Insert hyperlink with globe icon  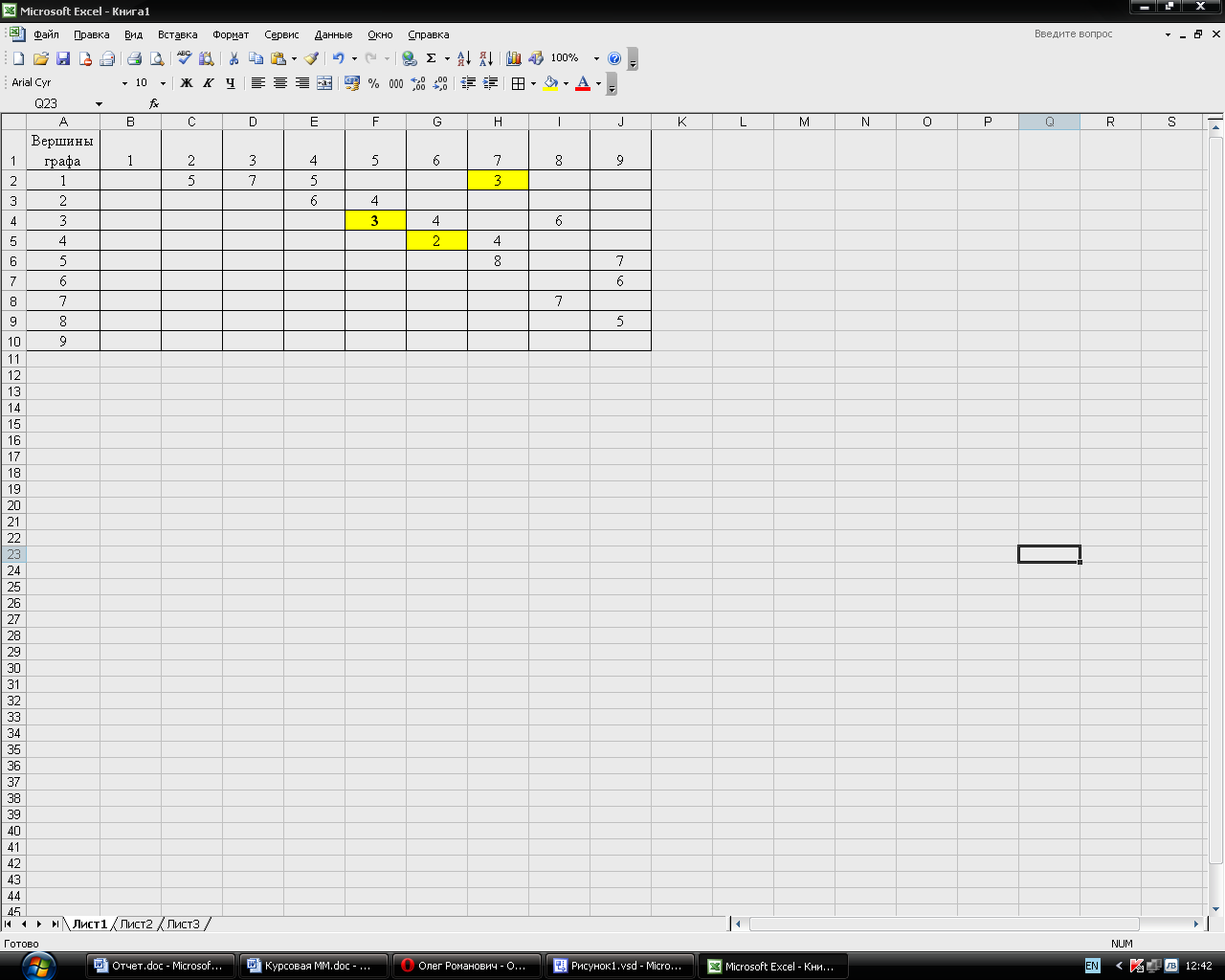410,58
